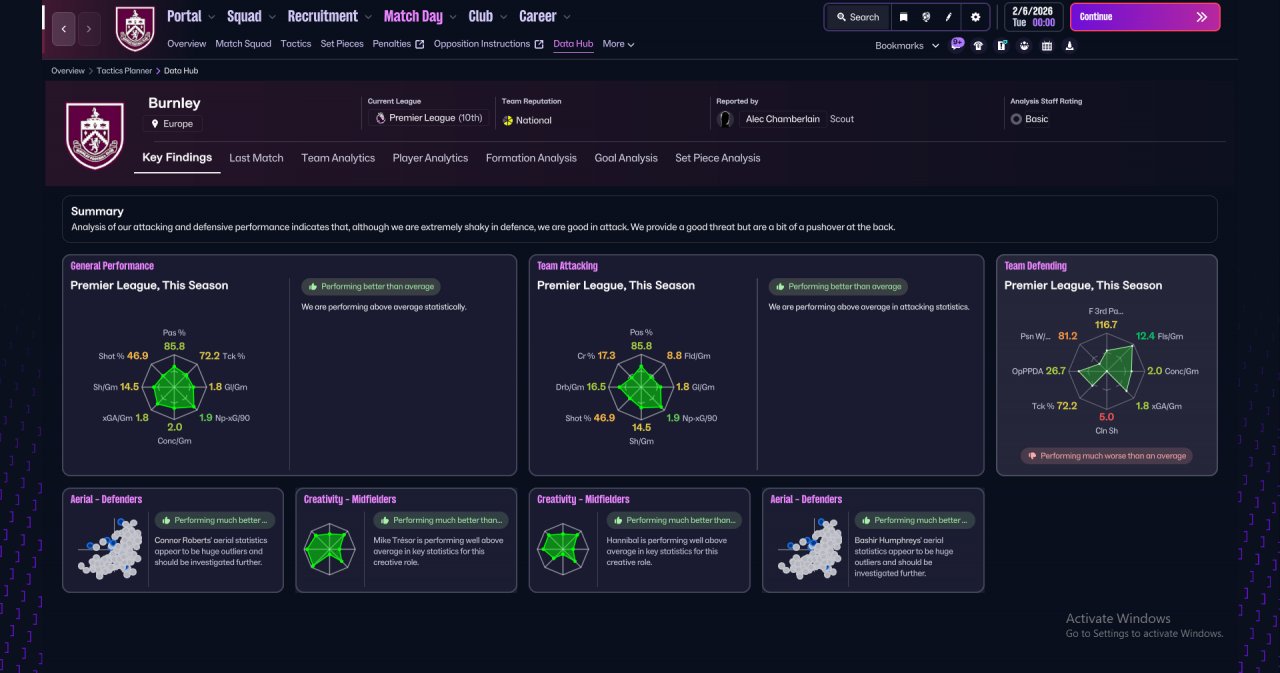Click the Europe location tag
Screen dimensions: 1280x673
[172, 124]
